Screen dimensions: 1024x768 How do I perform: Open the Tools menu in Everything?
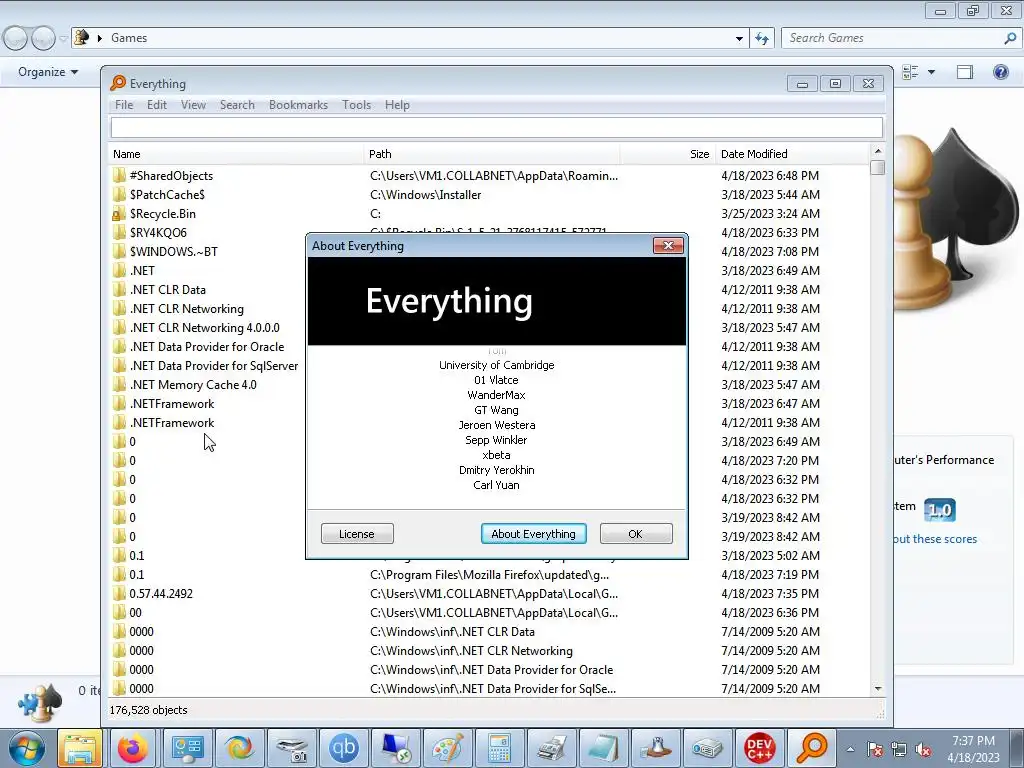[357, 104]
